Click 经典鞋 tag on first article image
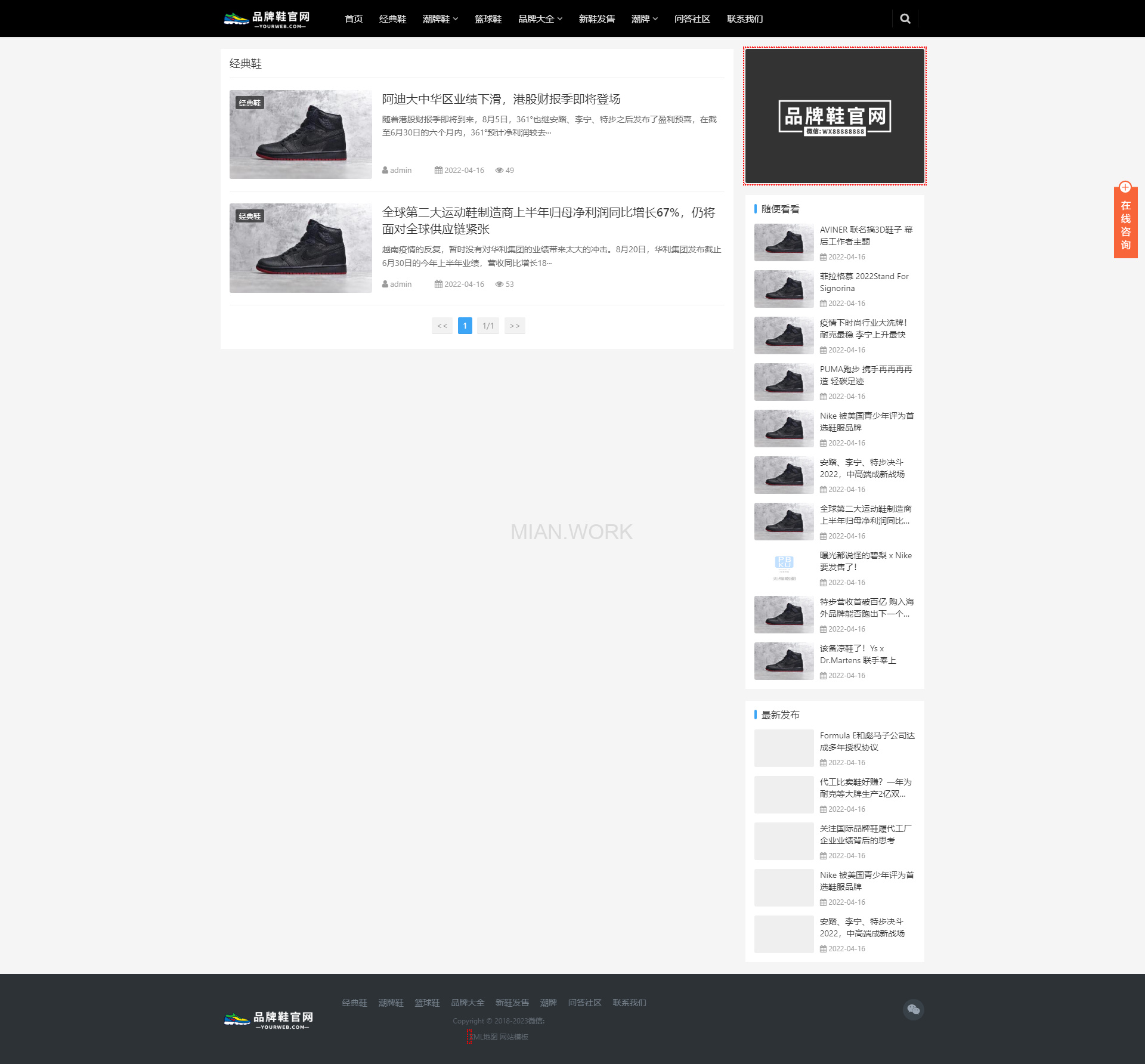1145x1064 pixels. [249, 103]
